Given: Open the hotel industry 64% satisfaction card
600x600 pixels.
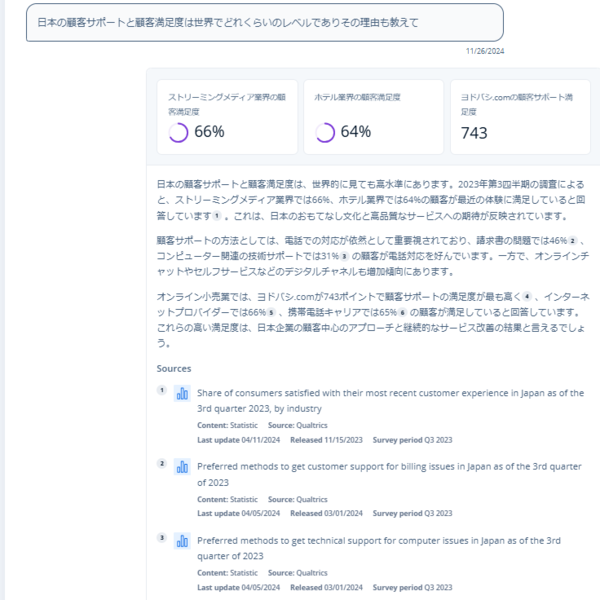Looking at the screenshot, I should (x=373, y=117).
